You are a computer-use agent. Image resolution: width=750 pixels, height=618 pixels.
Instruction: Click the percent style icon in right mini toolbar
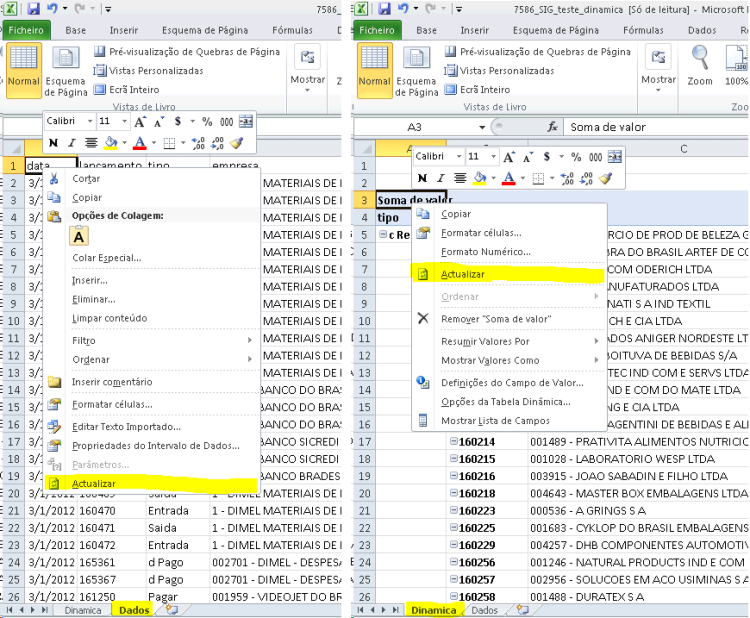tap(576, 156)
